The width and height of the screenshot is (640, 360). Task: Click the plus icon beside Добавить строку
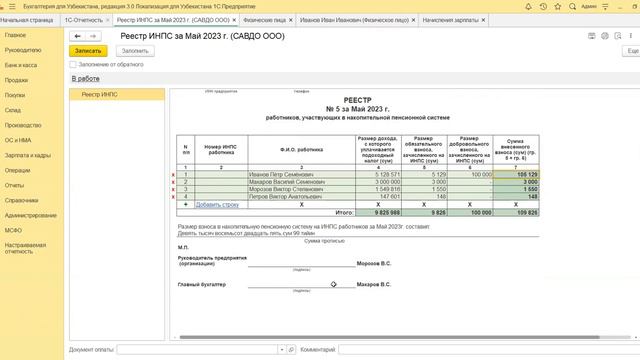click(x=186, y=204)
